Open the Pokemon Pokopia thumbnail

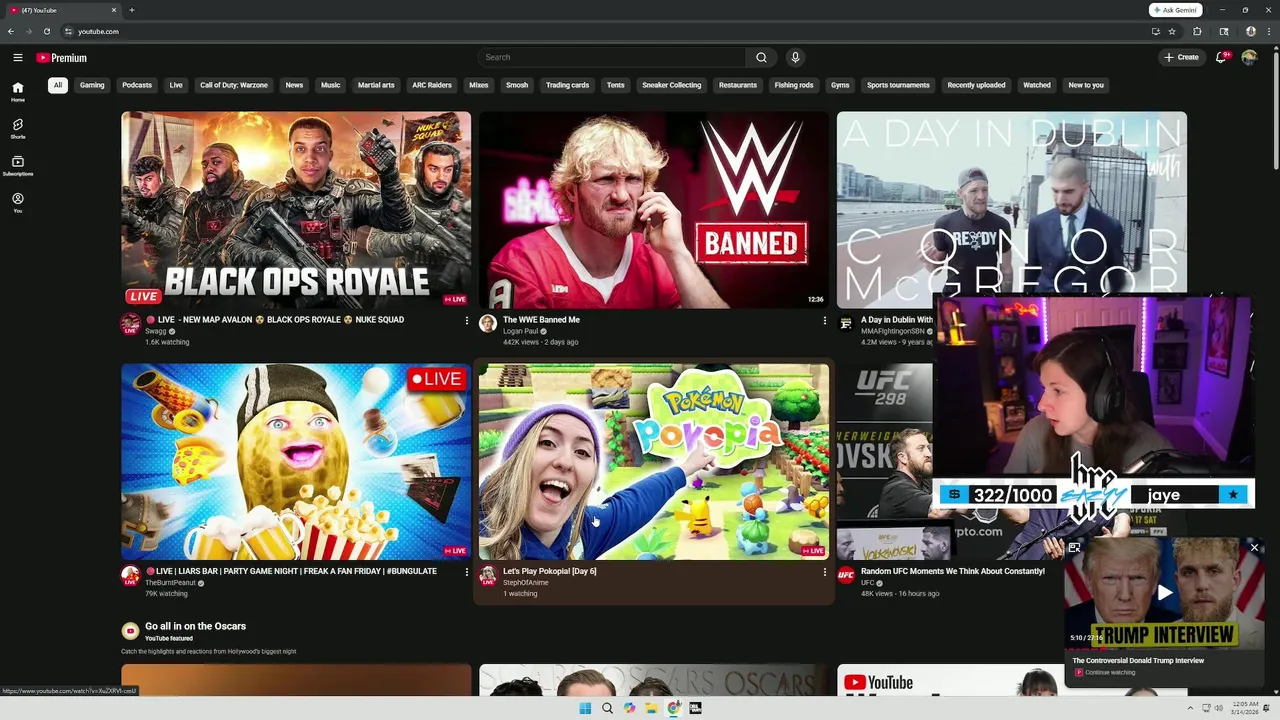pyautogui.click(x=654, y=461)
